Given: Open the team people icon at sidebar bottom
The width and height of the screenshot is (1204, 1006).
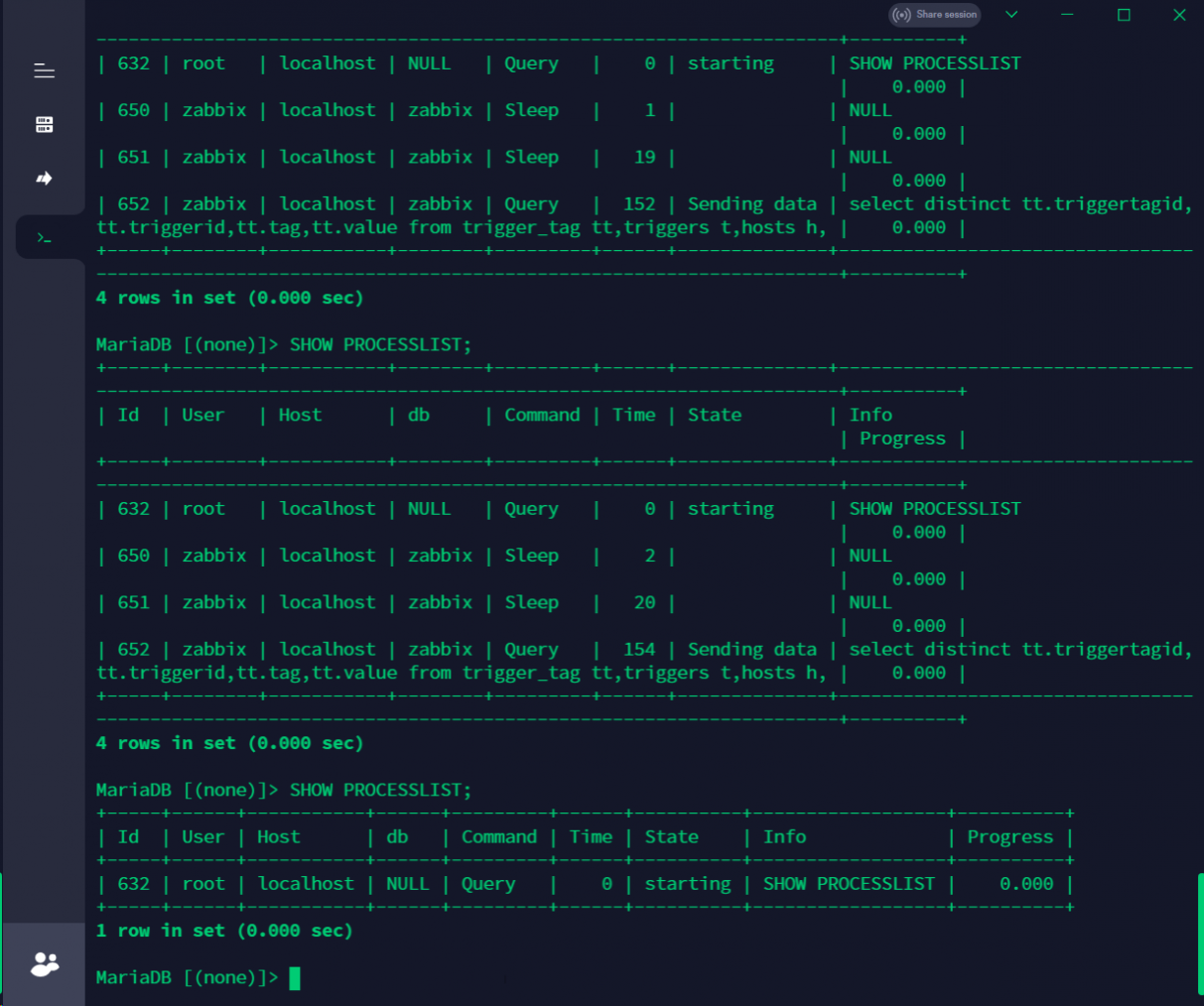Looking at the screenshot, I should pos(44,963).
